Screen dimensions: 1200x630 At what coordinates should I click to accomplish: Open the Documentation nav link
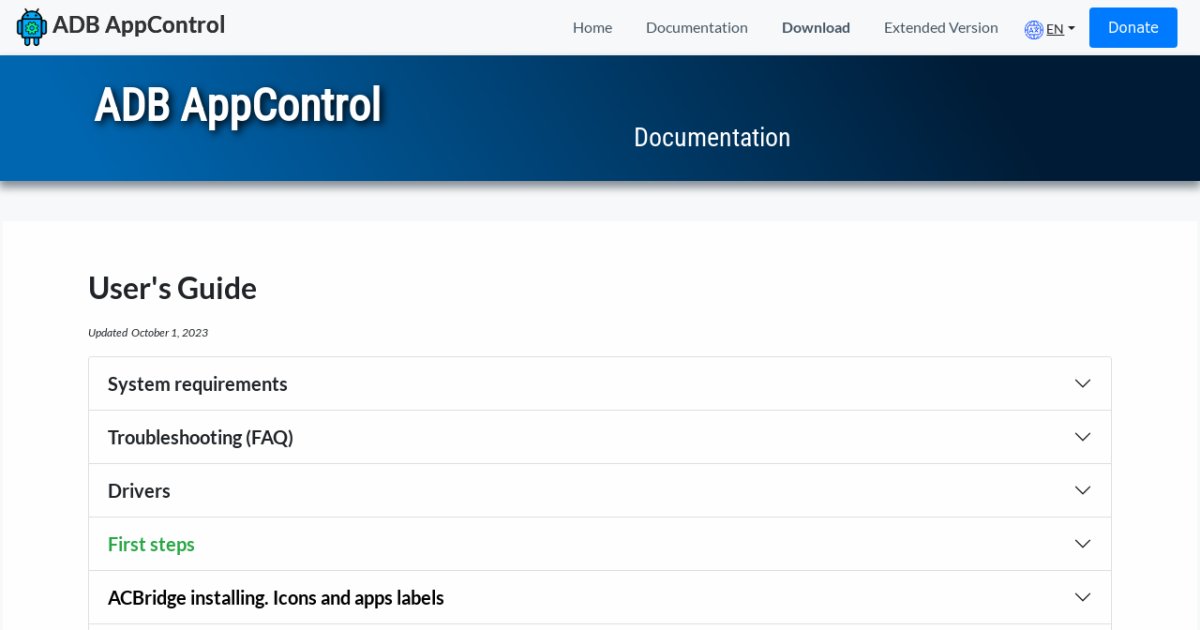coord(697,28)
